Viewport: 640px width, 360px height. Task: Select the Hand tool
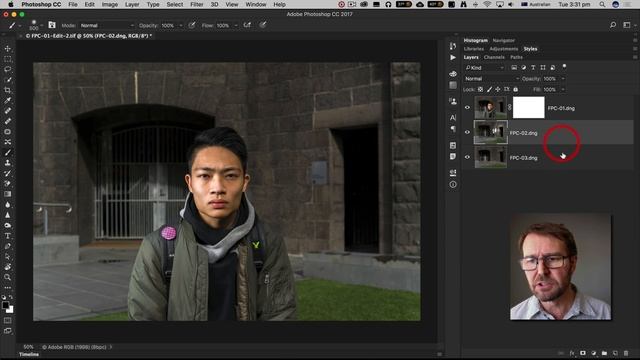point(8,267)
